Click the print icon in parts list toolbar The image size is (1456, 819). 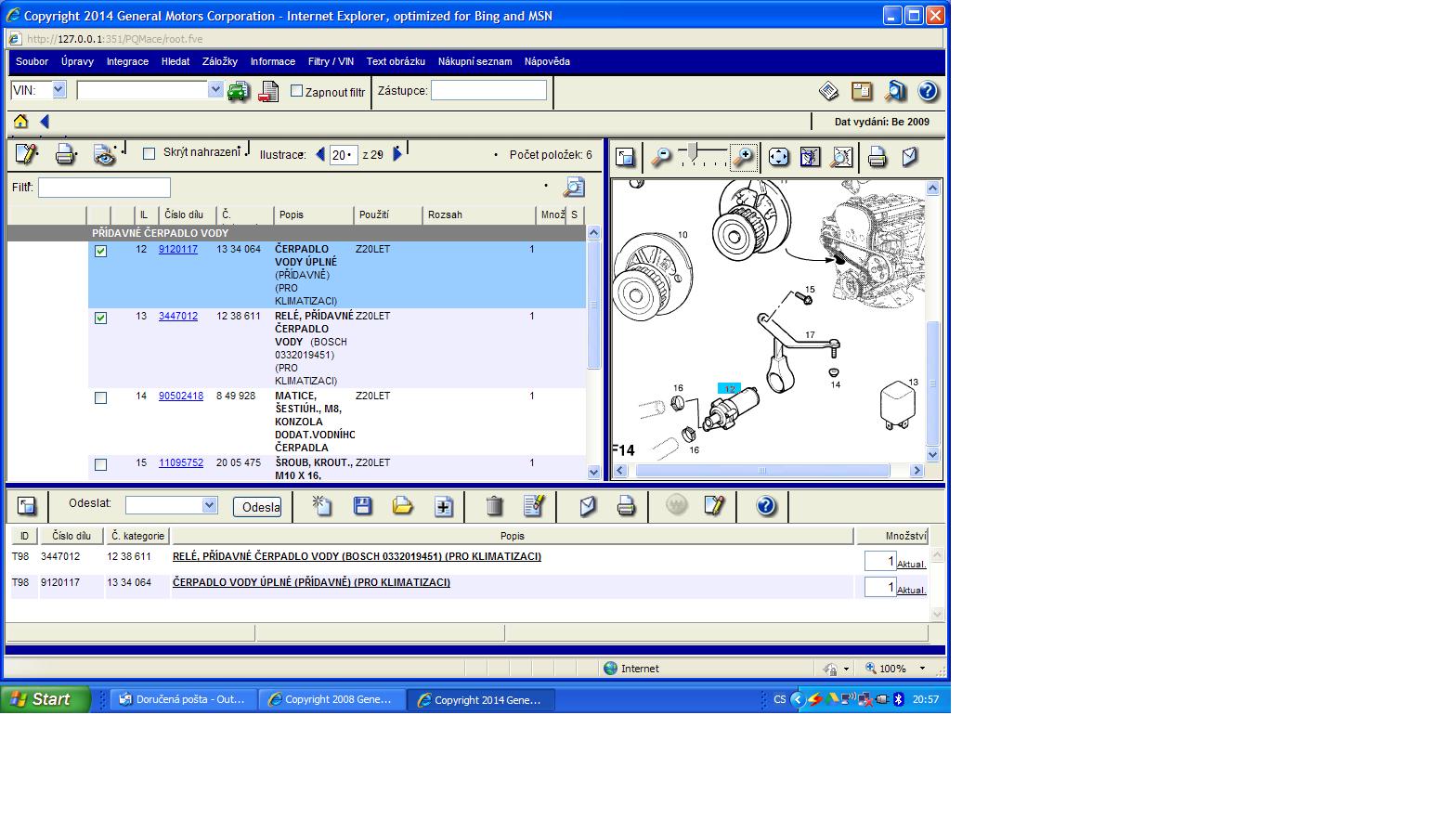click(65, 155)
